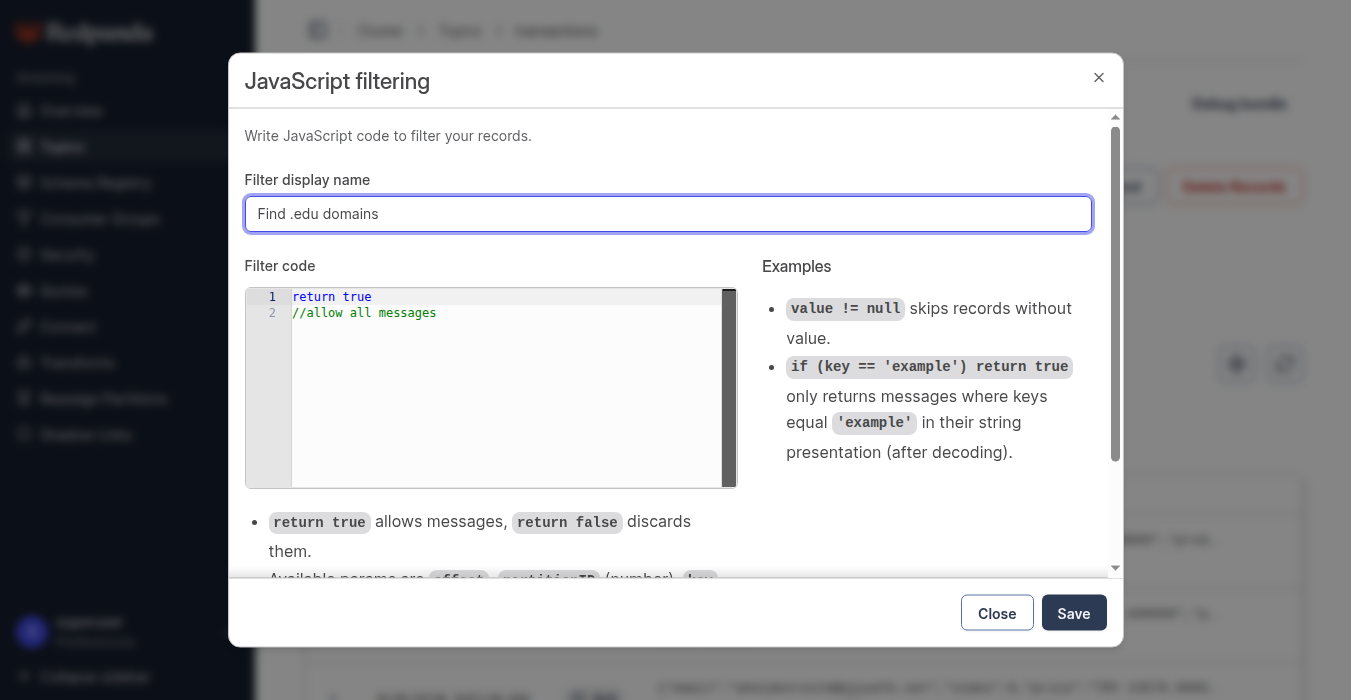Click the dialog vertical scrollbar thumb

[1116, 294]
